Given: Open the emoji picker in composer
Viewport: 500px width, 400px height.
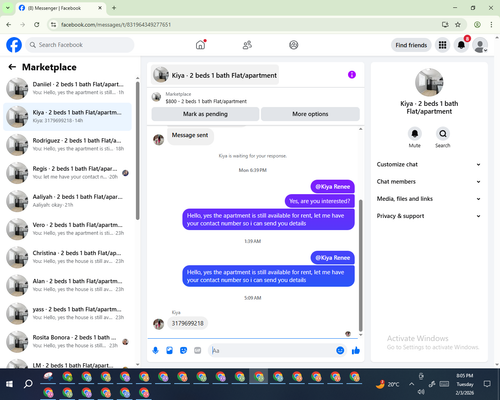Looking at the screenshot, I should click(x=340, y=350).
